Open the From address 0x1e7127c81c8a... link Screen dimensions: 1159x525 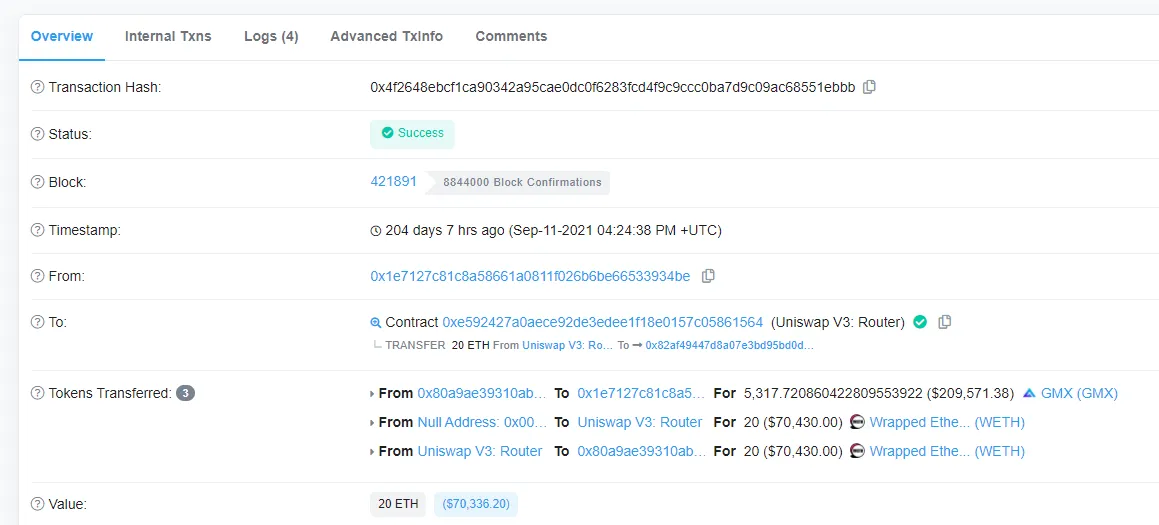tap(530, 277)
